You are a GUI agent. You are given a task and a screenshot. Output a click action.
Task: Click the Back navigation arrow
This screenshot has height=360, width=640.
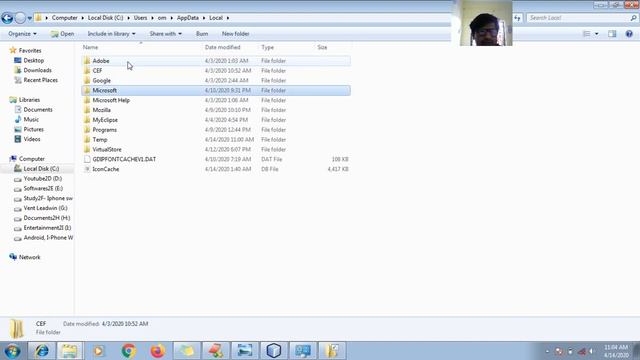(x=7, y=18)
